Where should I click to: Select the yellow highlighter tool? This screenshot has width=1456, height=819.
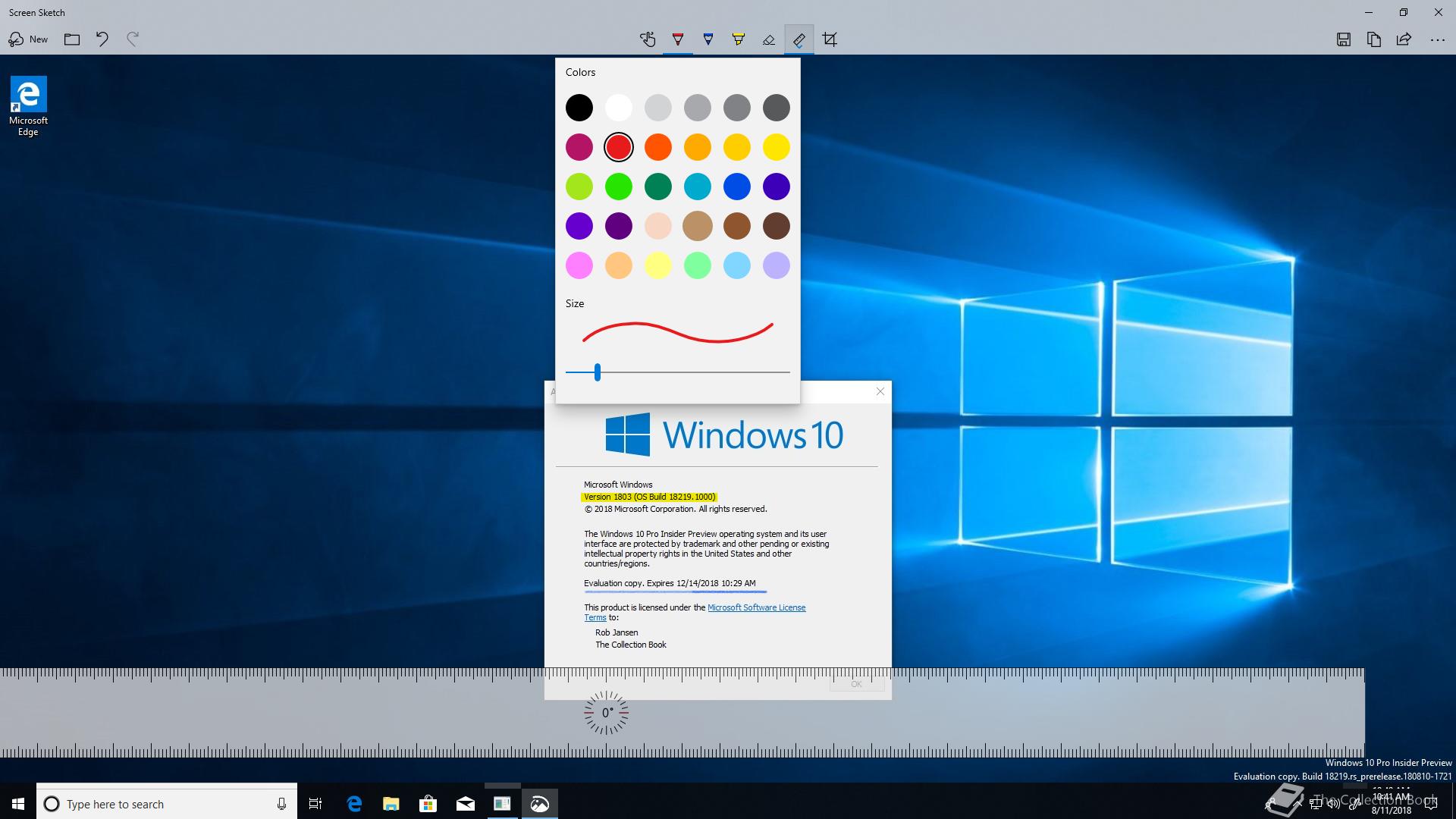point(739,39)
